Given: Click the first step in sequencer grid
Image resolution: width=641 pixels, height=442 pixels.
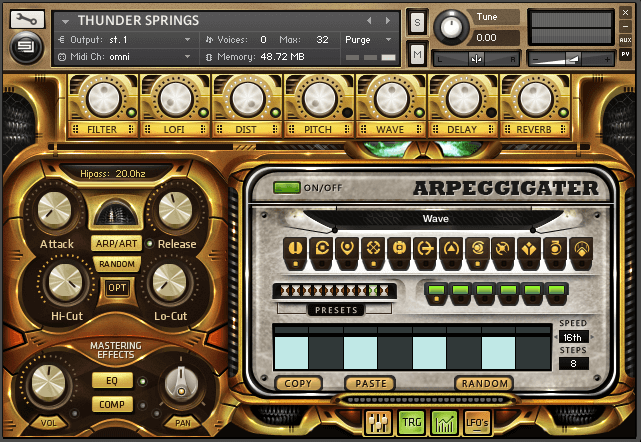Looking at the screenshot, I should [x=291, y=351].
